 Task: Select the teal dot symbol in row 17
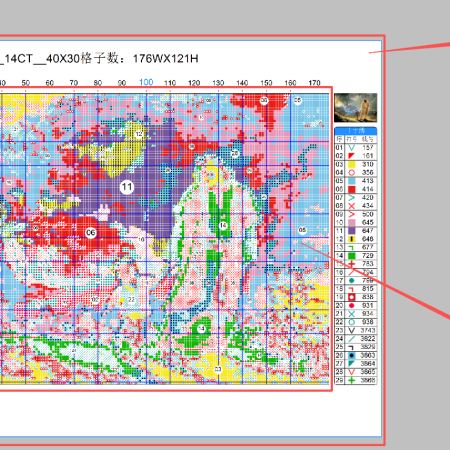click(x=351, y=281)
